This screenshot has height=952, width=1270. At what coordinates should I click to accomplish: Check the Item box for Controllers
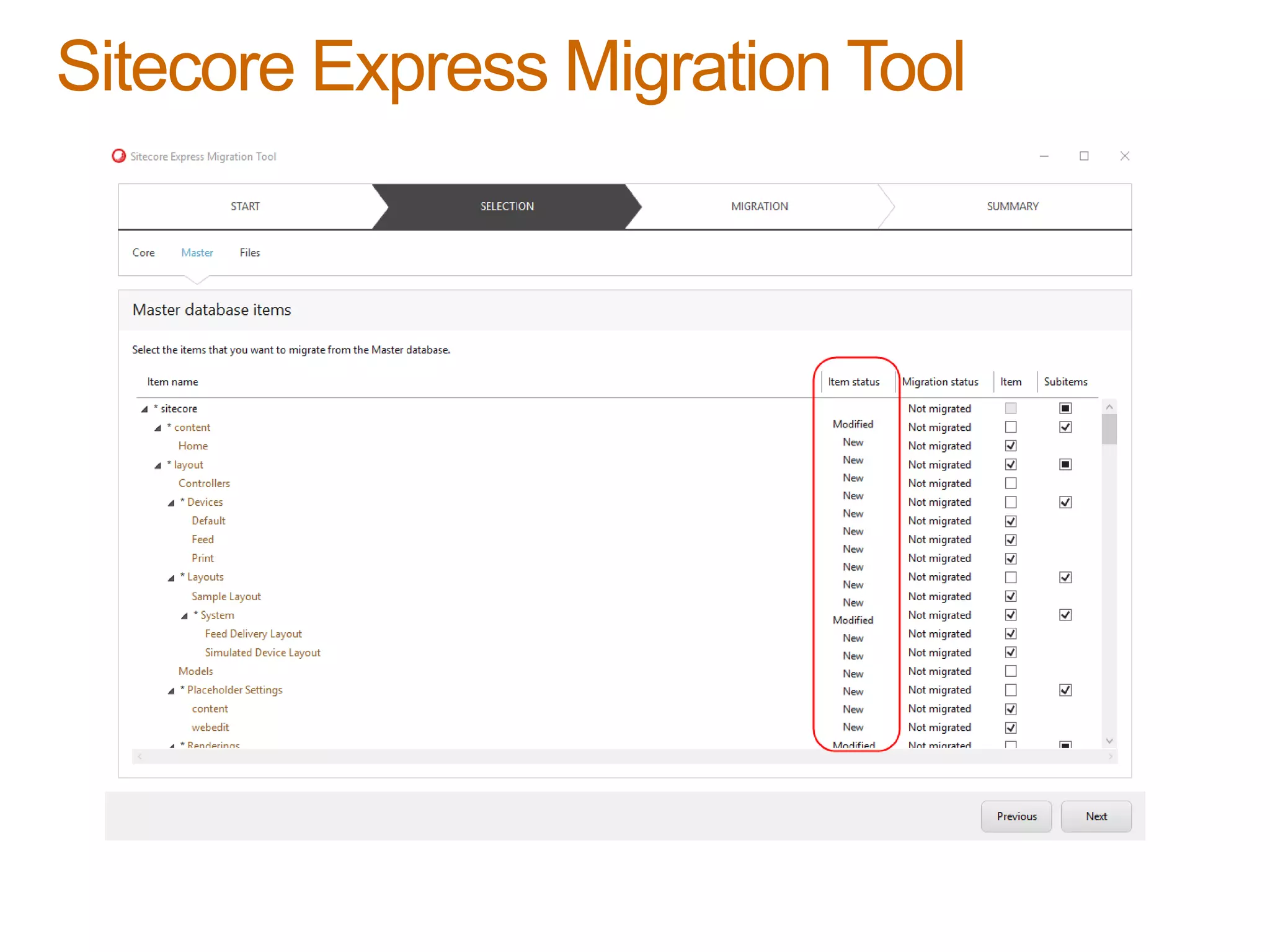(1011, 483)
